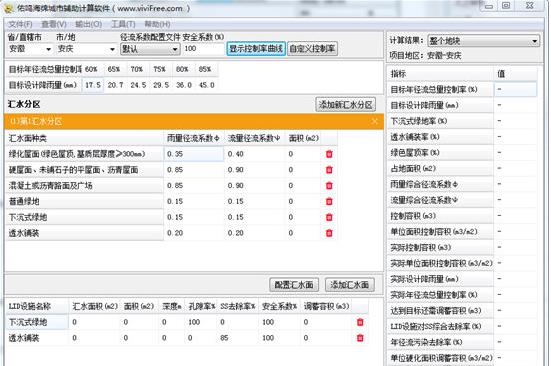The width and height of the screenshot is (551, 366).
Task: Click the 下沉式绿地 LID facility name cell
Action: point(37,322)
